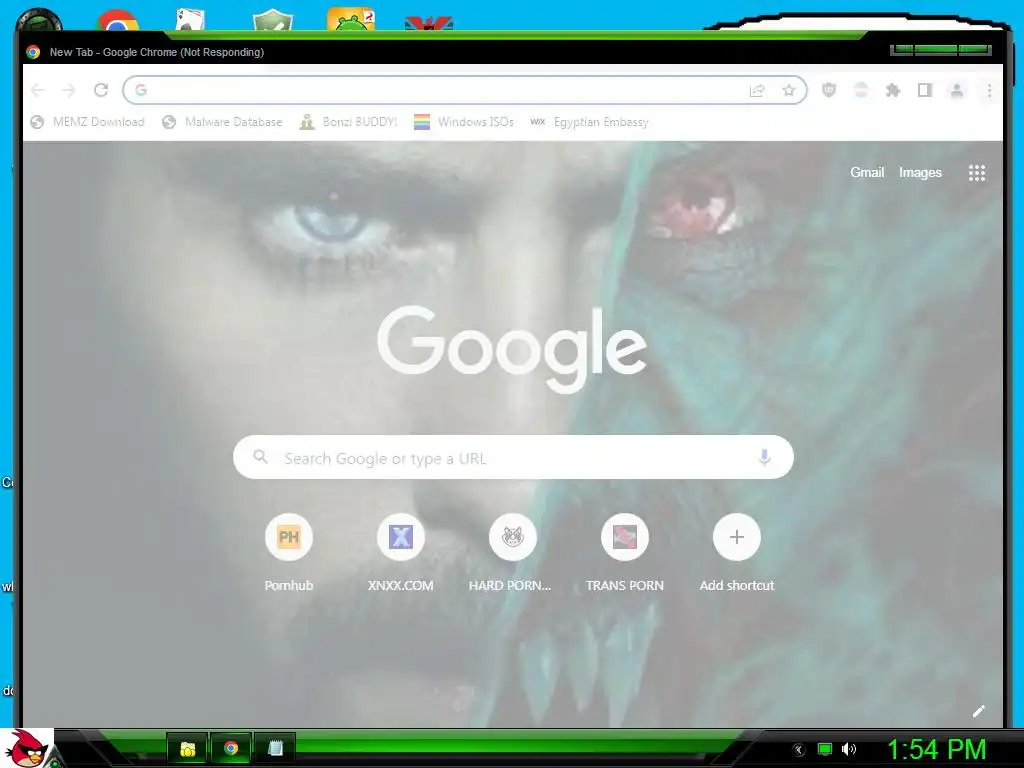The width and height of the screenshot is (1024, 768).
Task: Open the Malware Database bookmark
Action: click(222, 122)
